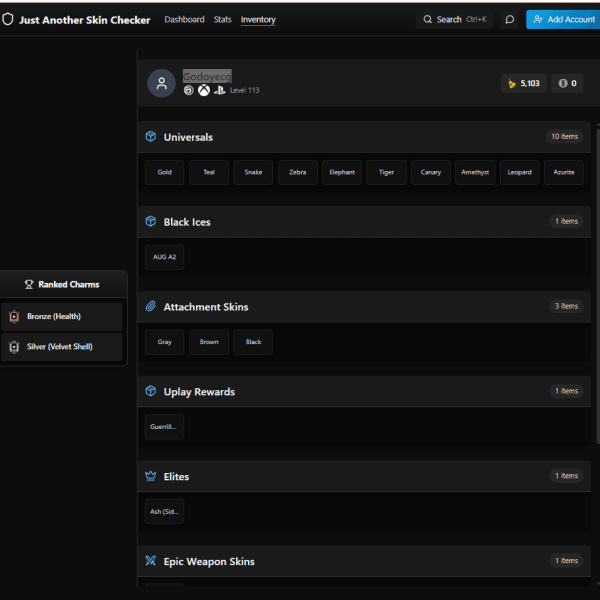Image resolution: width=600 pixels, height=600 pixels.
Task: Select the Gray attachment skin
Action: (x=165, y=342)
